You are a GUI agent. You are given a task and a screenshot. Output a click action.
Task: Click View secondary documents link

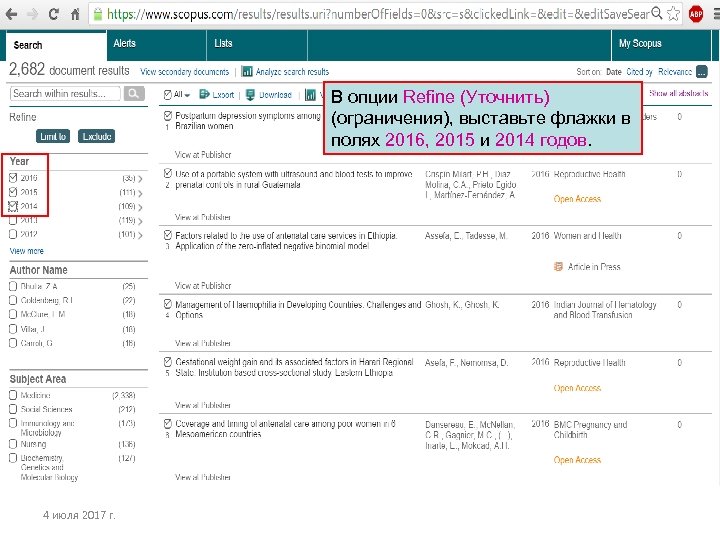[185, 72]
